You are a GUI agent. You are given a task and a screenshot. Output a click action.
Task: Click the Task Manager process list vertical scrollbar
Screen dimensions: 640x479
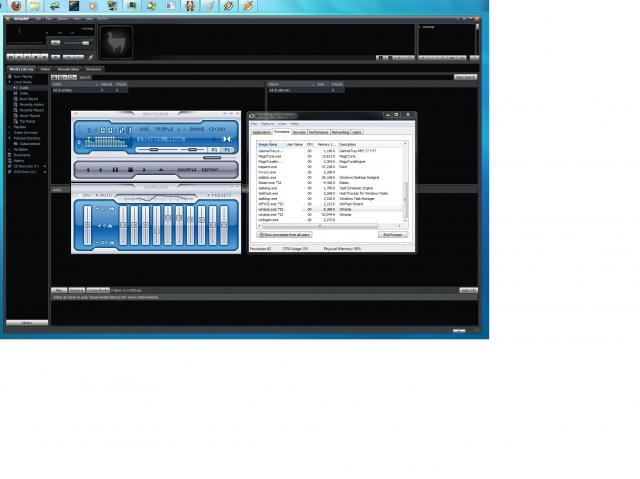[405, 182]
